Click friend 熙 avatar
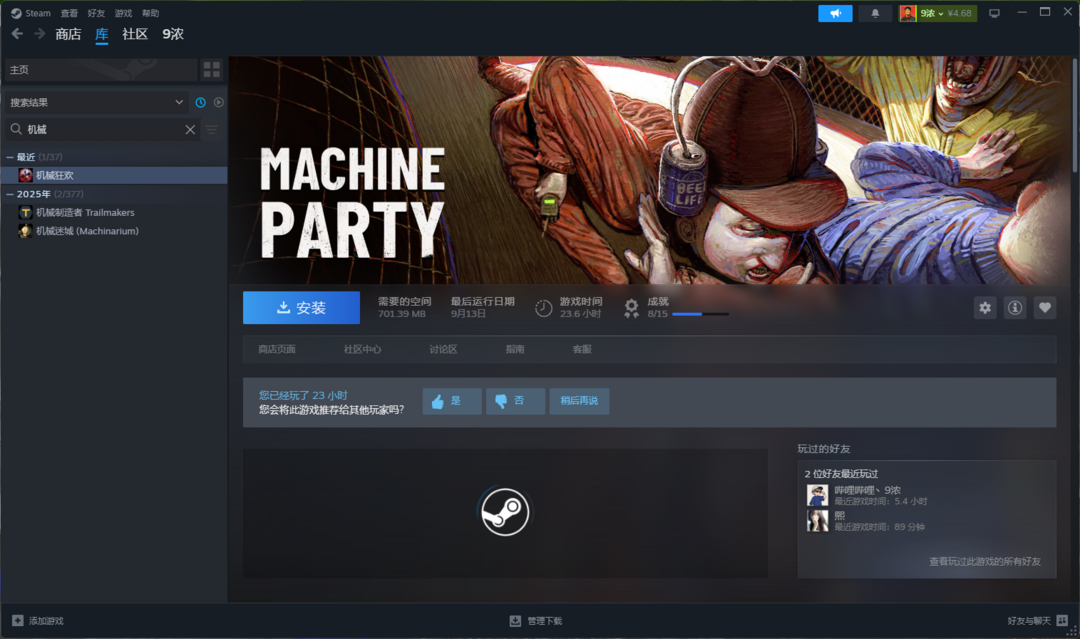This screenshot has height=639, width=1080. [818, 521]
